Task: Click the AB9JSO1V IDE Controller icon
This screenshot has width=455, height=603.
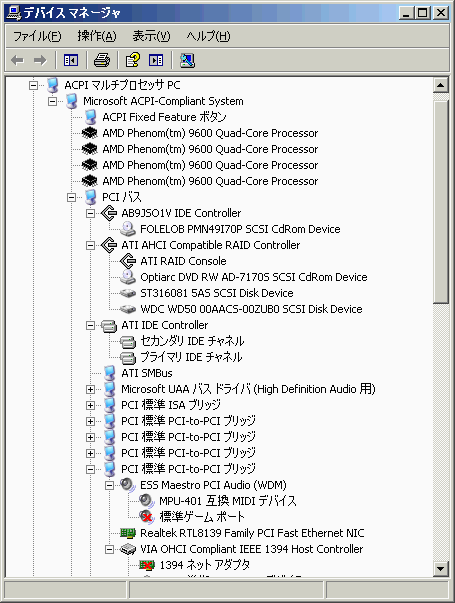Action: pos(109,213)
